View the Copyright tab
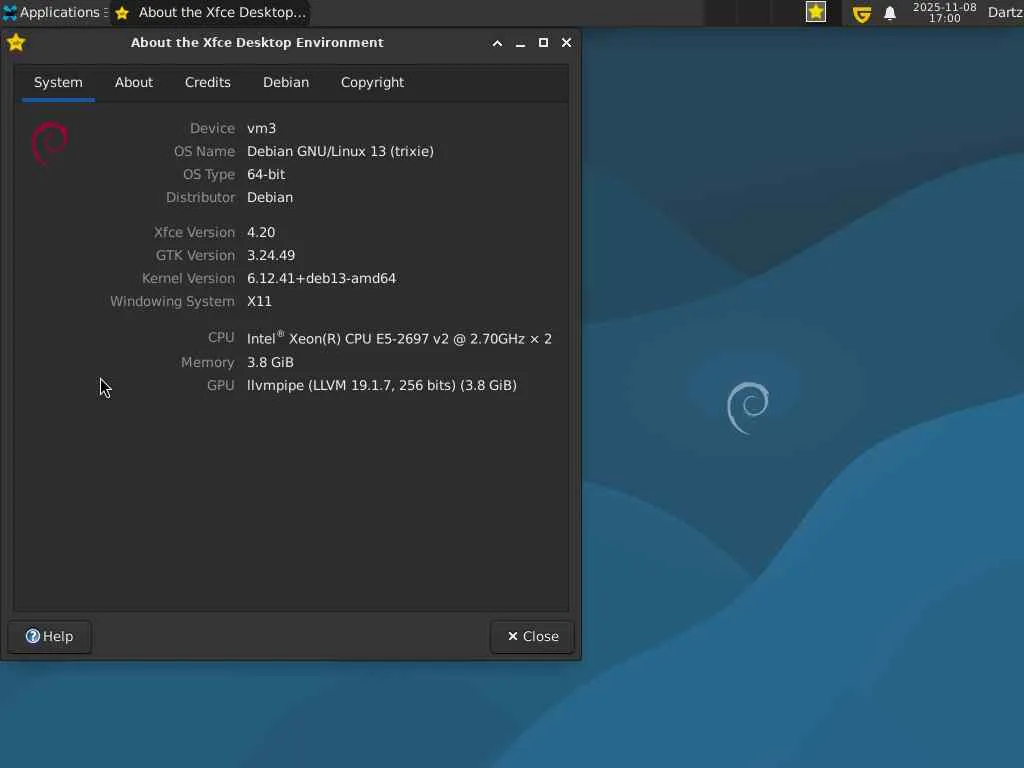 coord(372,83)
